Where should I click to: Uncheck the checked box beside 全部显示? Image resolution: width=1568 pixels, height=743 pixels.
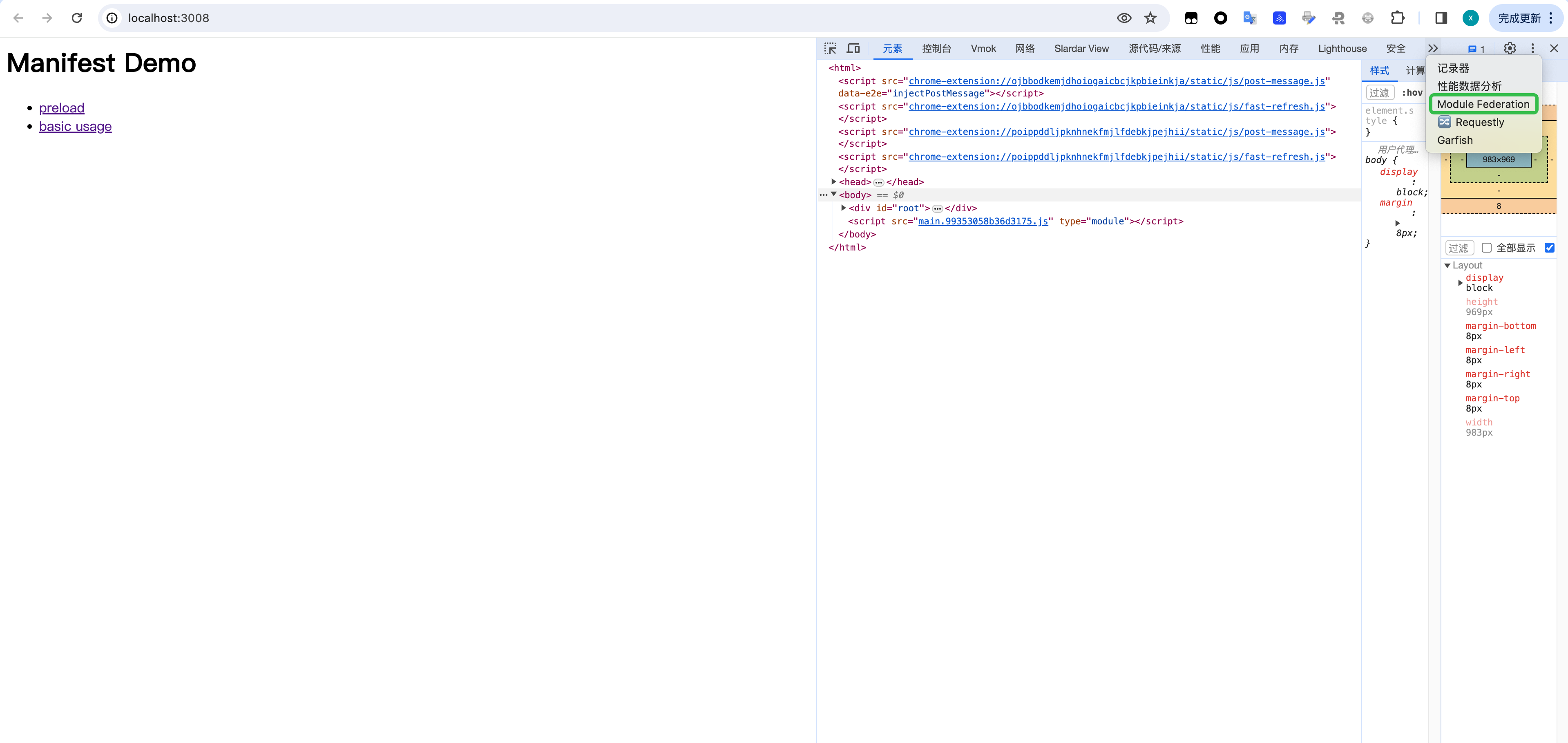pos(1550,248)
